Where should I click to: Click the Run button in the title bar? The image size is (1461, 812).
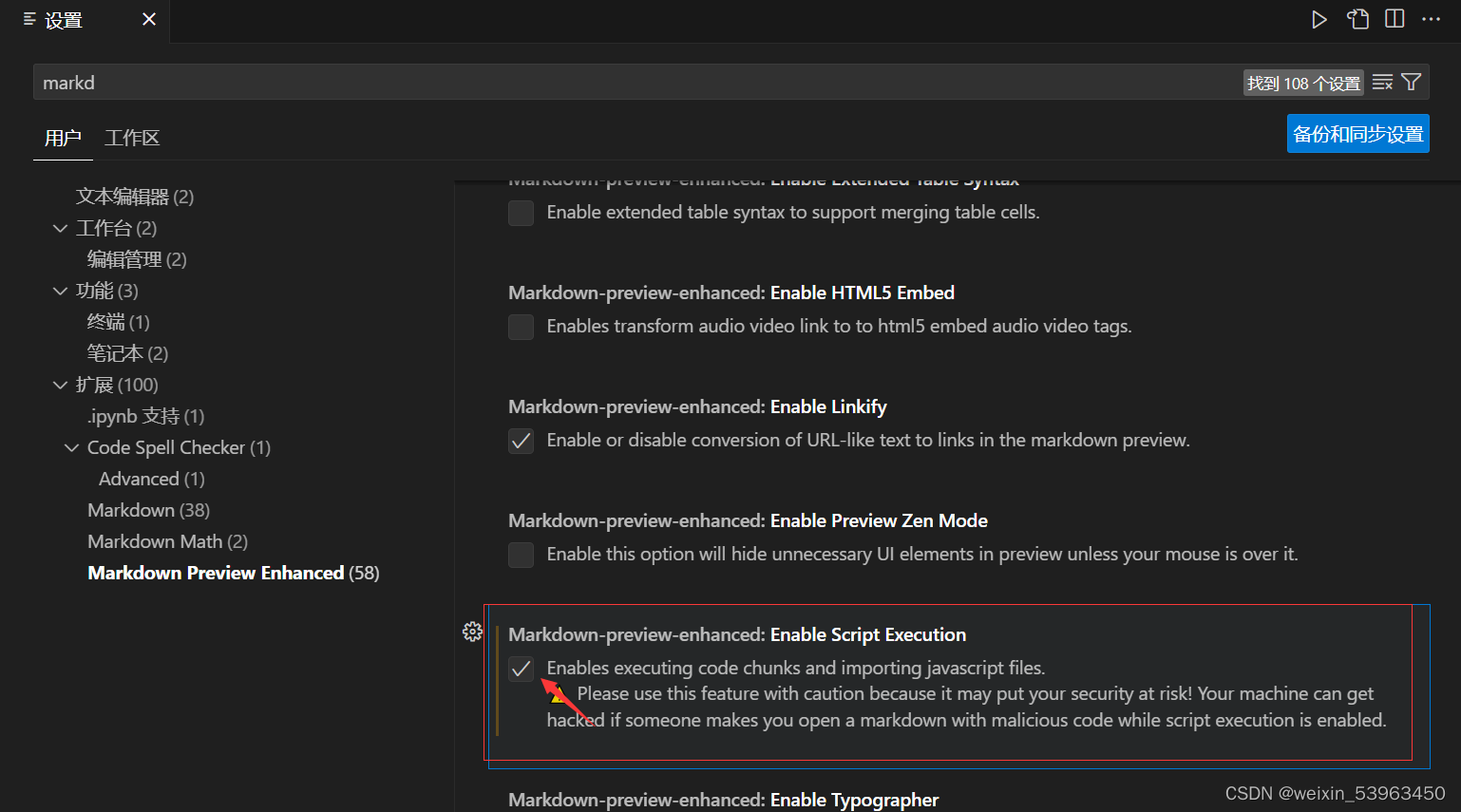(x=1319, y=18)
